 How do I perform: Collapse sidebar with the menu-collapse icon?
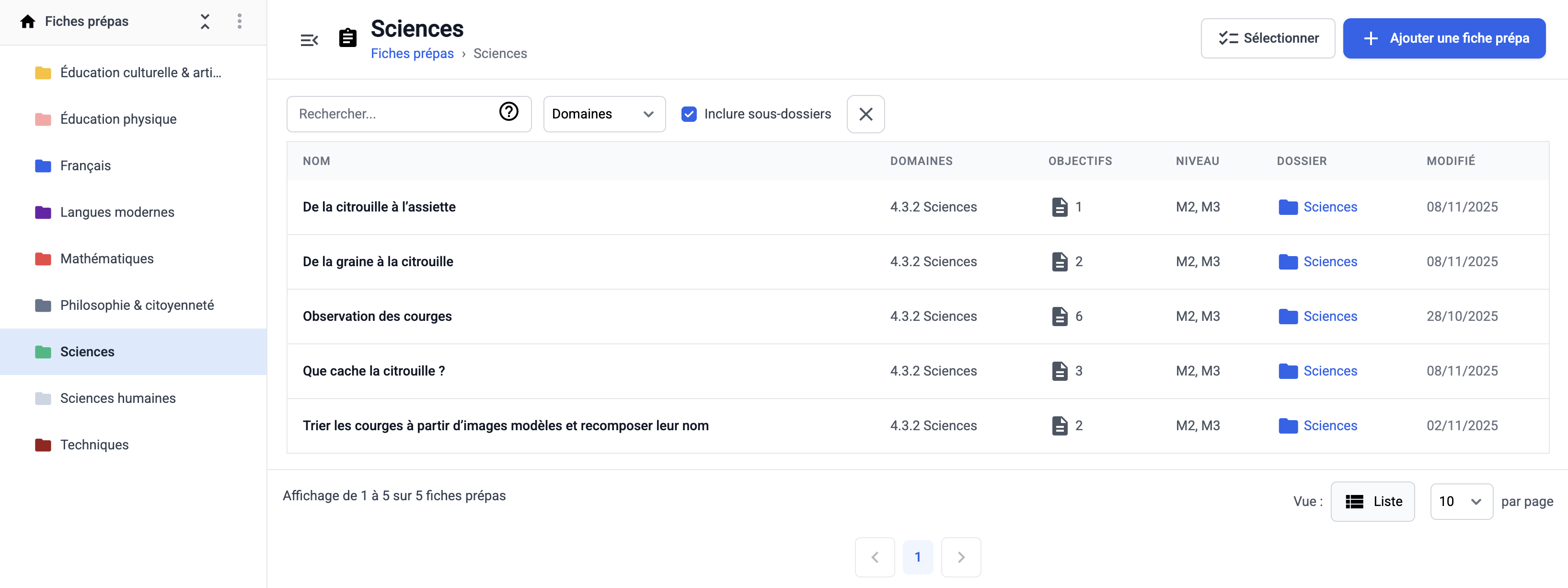pos(309,40)
